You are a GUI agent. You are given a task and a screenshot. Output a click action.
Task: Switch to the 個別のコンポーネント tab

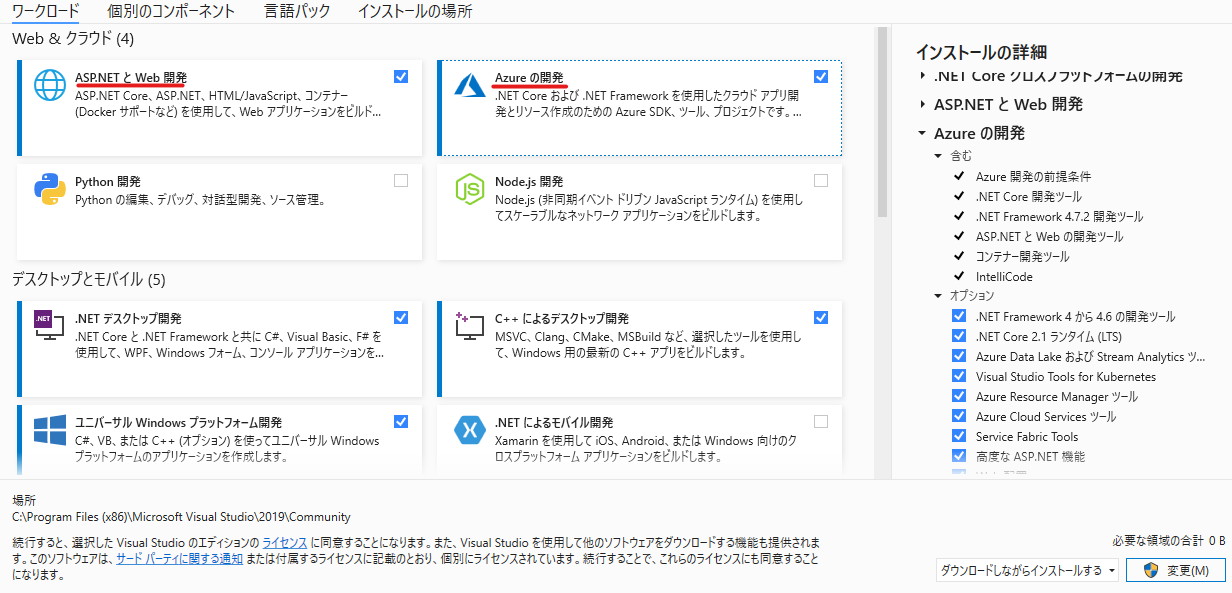tap(171, 11)
